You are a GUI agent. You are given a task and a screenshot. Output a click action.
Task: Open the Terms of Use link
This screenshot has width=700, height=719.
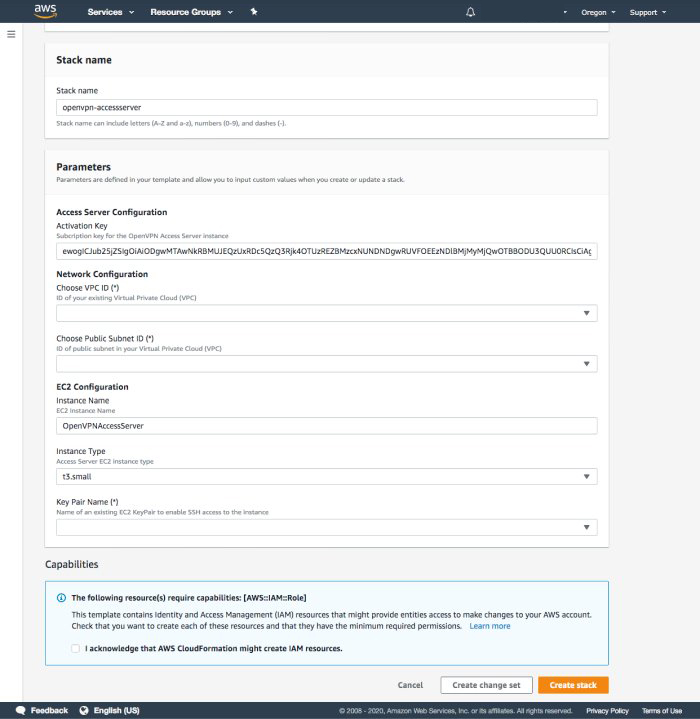click(x=662, y=711)
